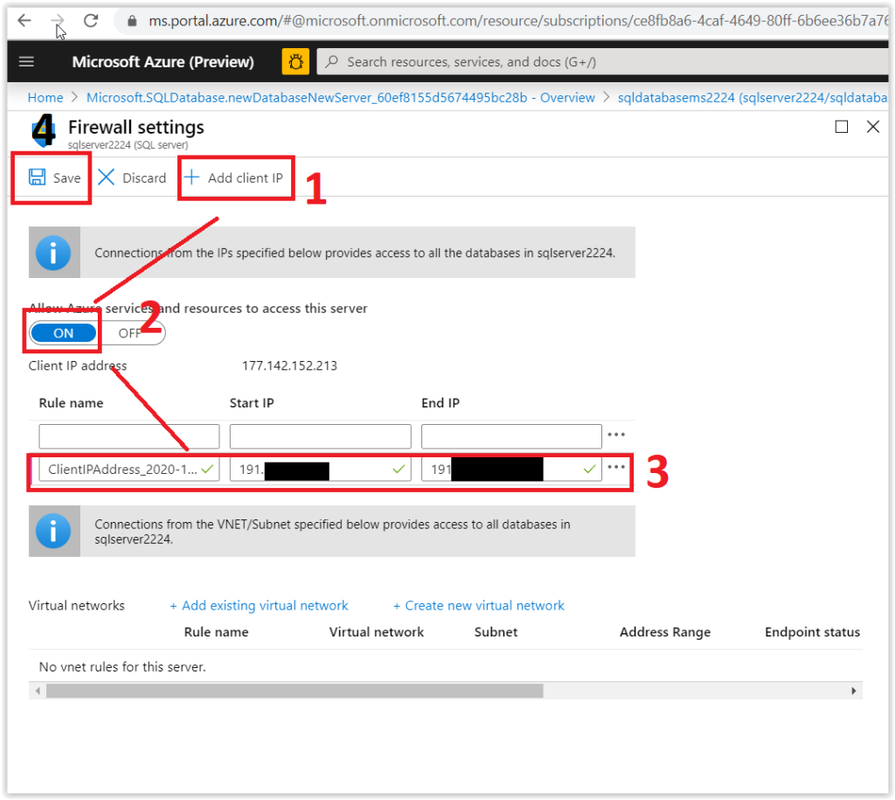Screen dimensions: 895x800
Task: Reload the page with the refresh icon
Action: click(x=91, y=21)
